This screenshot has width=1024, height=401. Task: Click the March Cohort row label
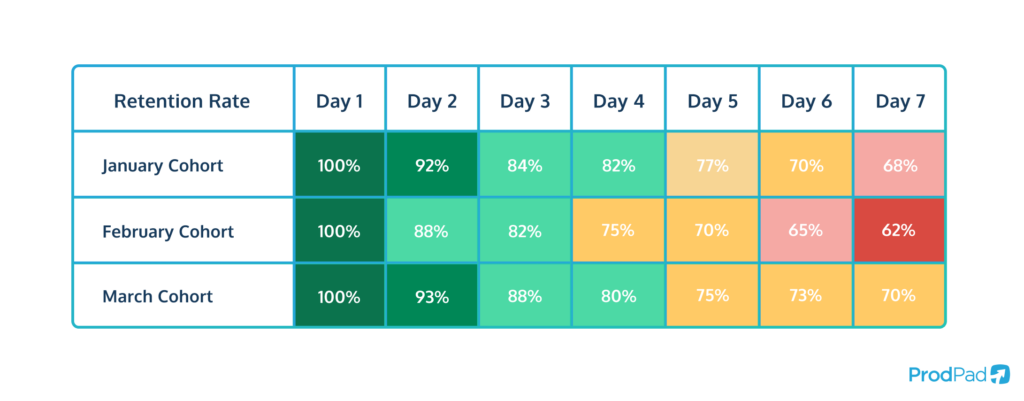tap(157, 296)
